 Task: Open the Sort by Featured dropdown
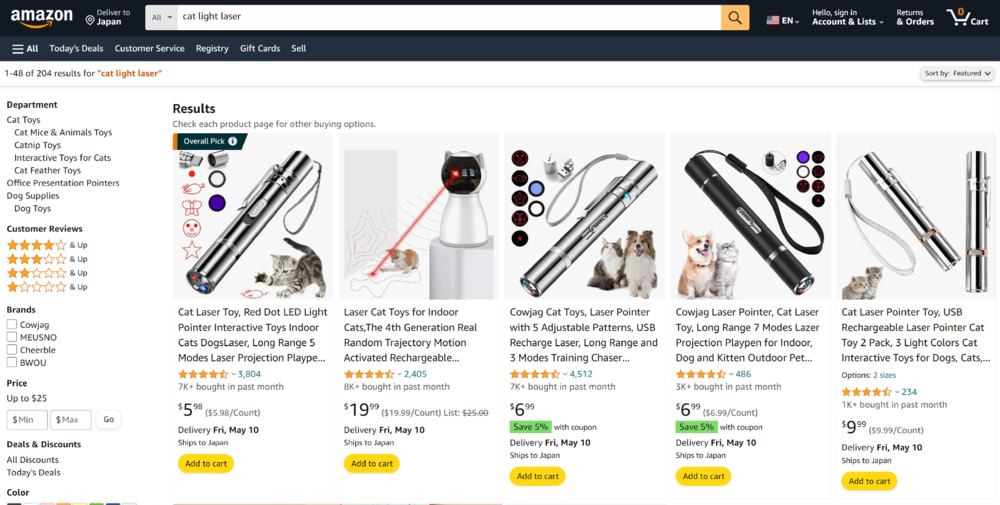(x=958, y=73)
